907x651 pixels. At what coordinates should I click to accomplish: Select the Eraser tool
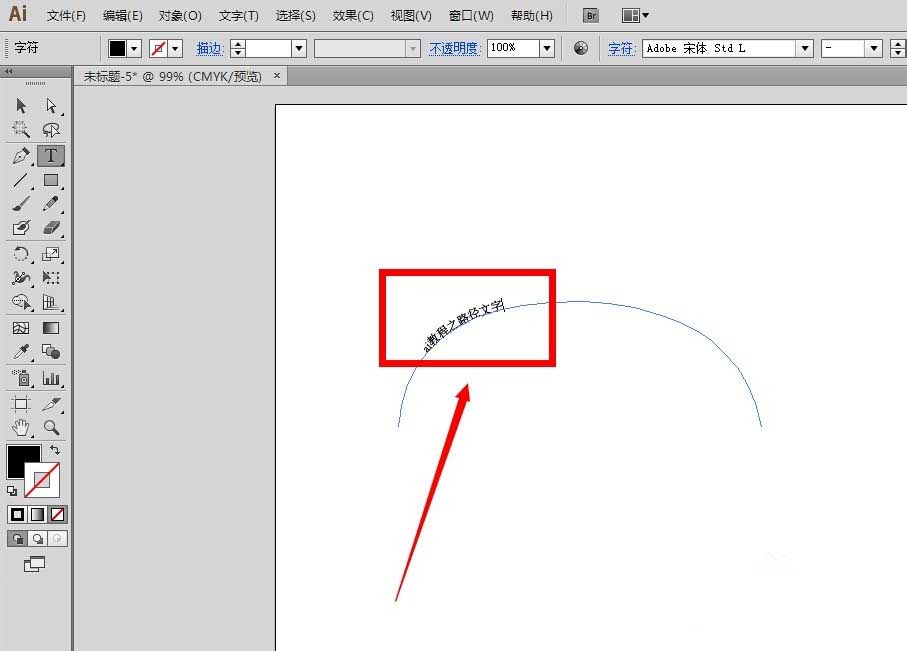[51, 227]
